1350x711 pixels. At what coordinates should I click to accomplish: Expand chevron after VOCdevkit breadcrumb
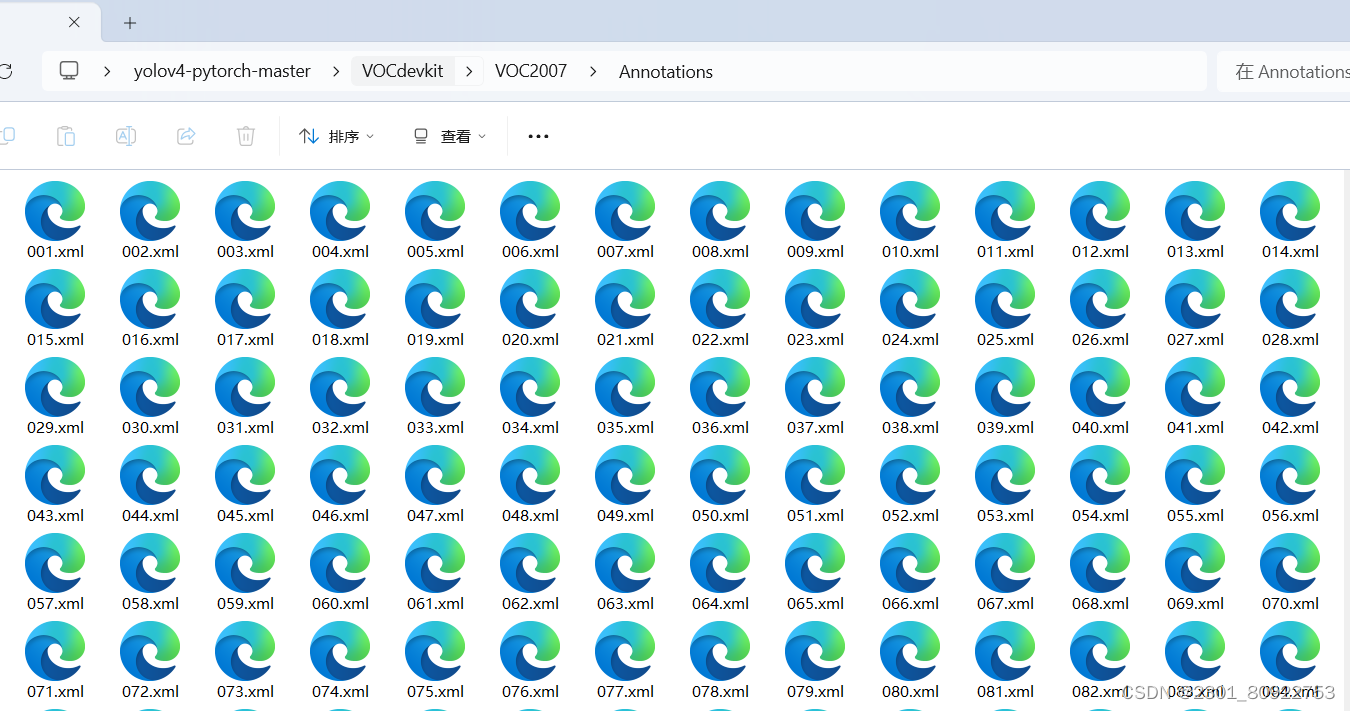[470, 71]
